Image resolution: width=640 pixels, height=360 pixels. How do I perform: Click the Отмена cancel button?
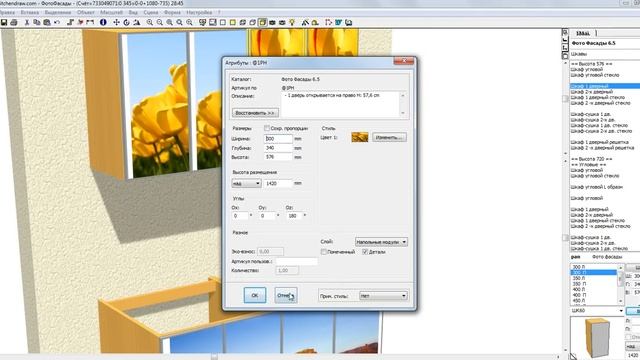click(x=285, y=295)
